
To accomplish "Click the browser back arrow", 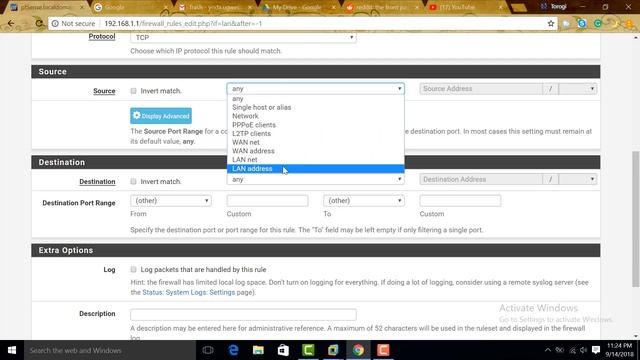I will pyautogui.click(x=11, y=23).
